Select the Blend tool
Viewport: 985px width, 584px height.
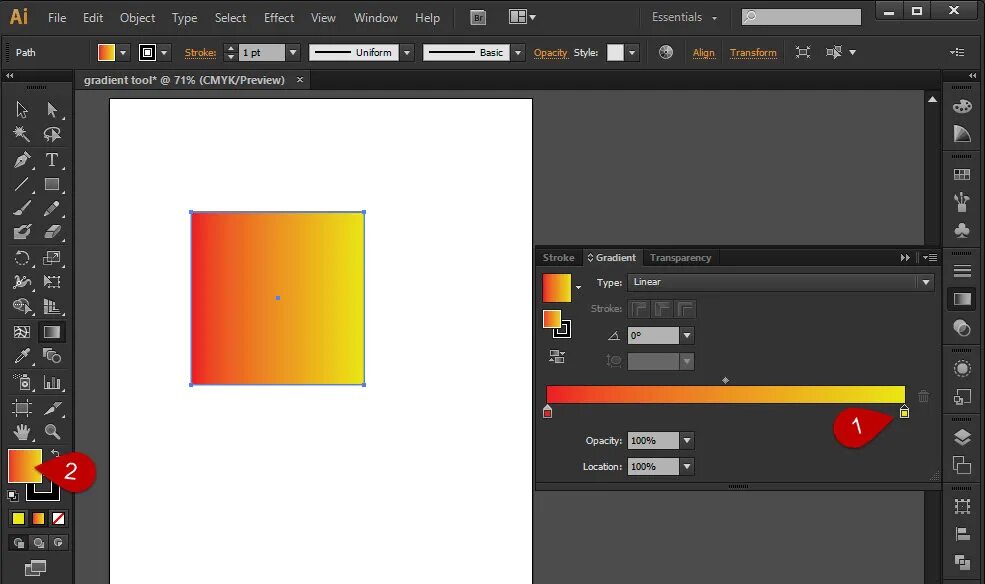coord(52,356)
